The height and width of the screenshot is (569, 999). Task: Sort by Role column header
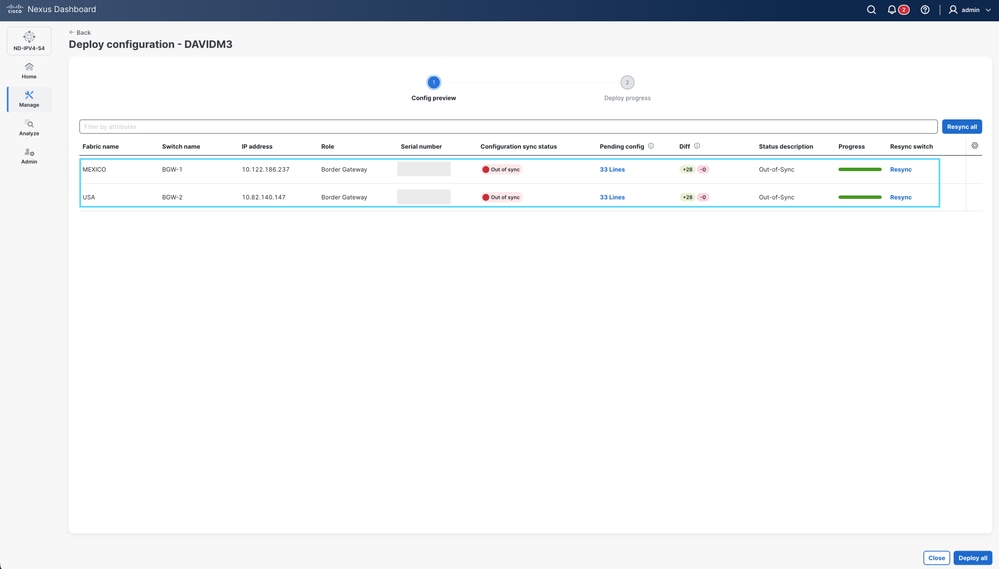327,147
